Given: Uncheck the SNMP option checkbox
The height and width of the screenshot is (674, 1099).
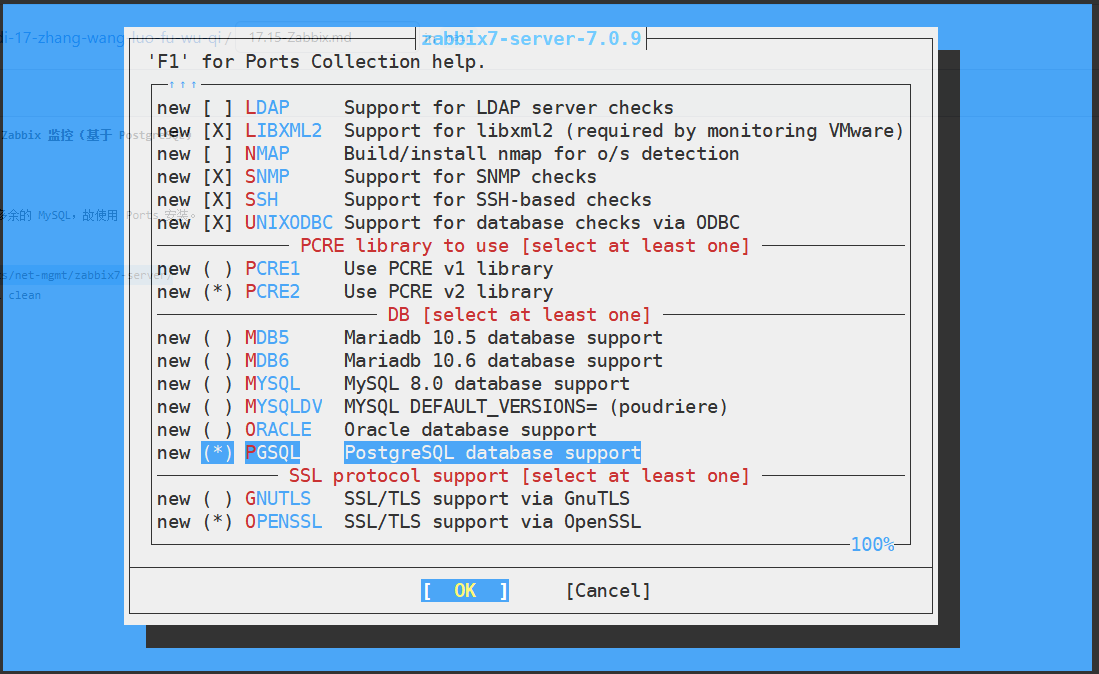Looking at the screenshot, I should 217,177.
